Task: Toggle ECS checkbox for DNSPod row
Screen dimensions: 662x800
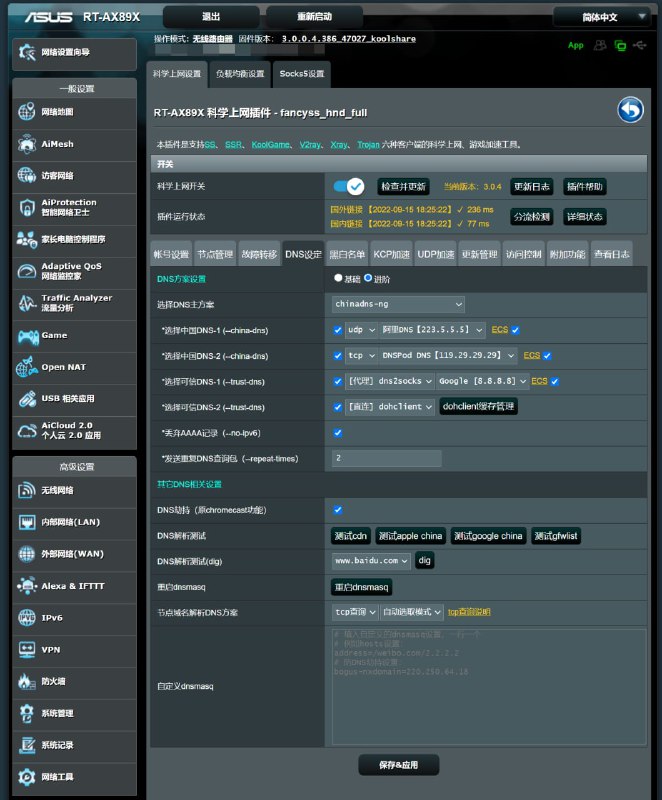Action: (x=547, y=356)
